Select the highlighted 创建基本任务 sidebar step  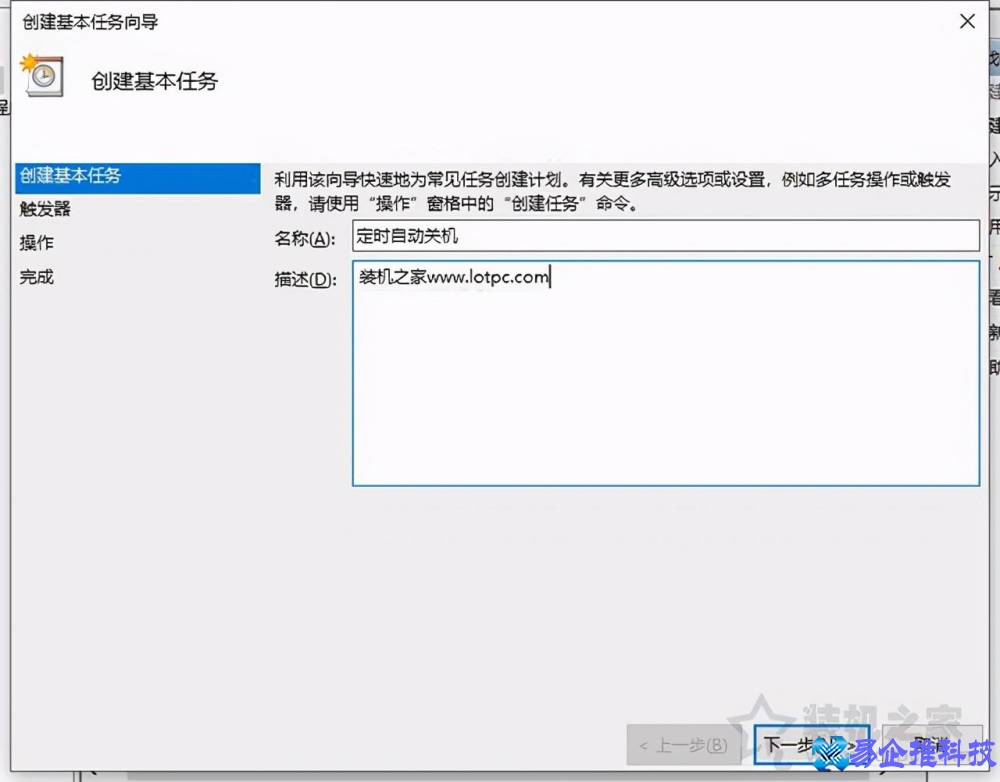(70, 178)
